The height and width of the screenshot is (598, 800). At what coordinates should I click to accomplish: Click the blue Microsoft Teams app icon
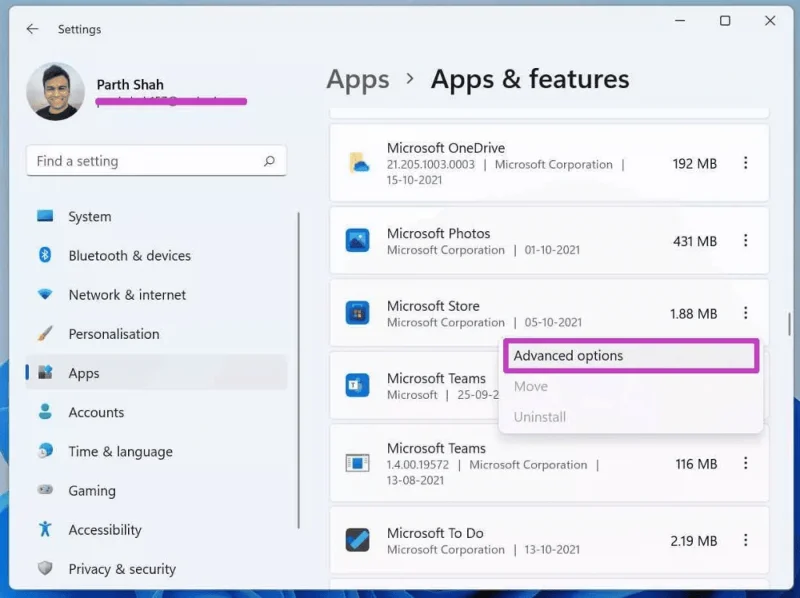pos(357,385)
